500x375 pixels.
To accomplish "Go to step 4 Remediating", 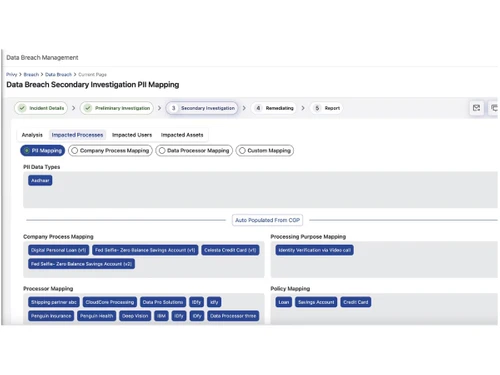I will tap(274, 108).
